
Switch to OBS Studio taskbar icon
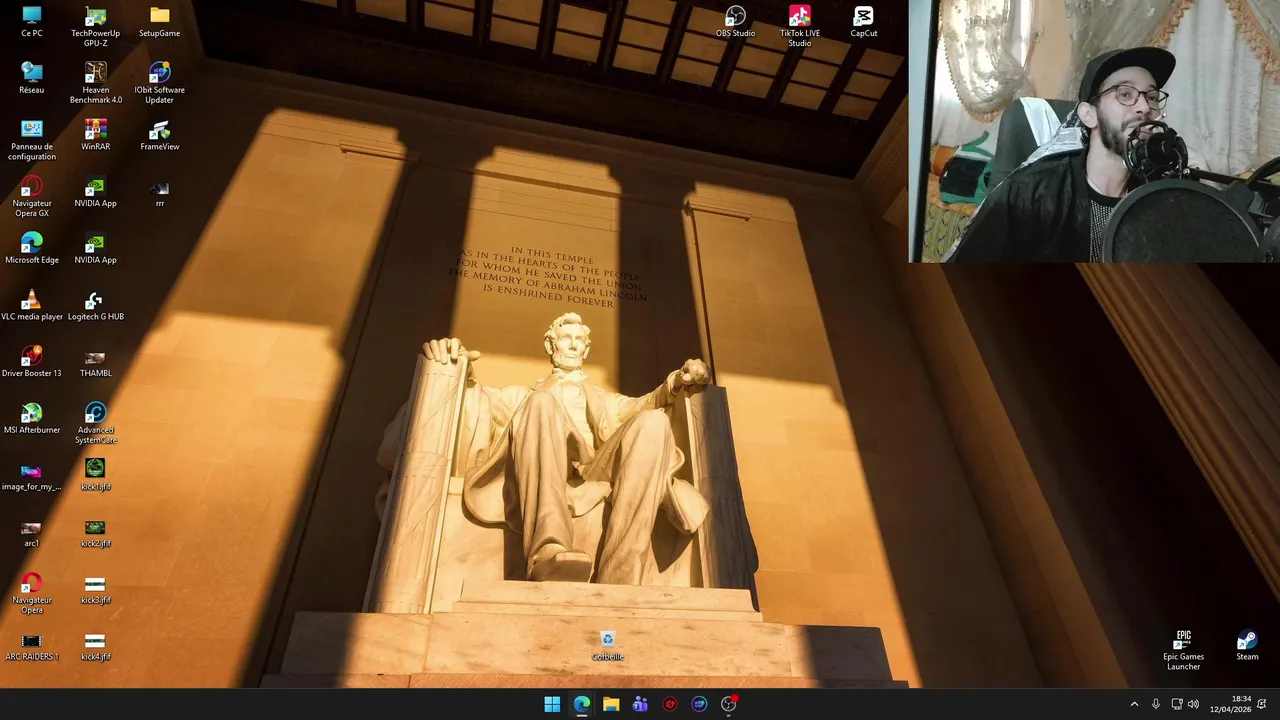pos(729,704)
